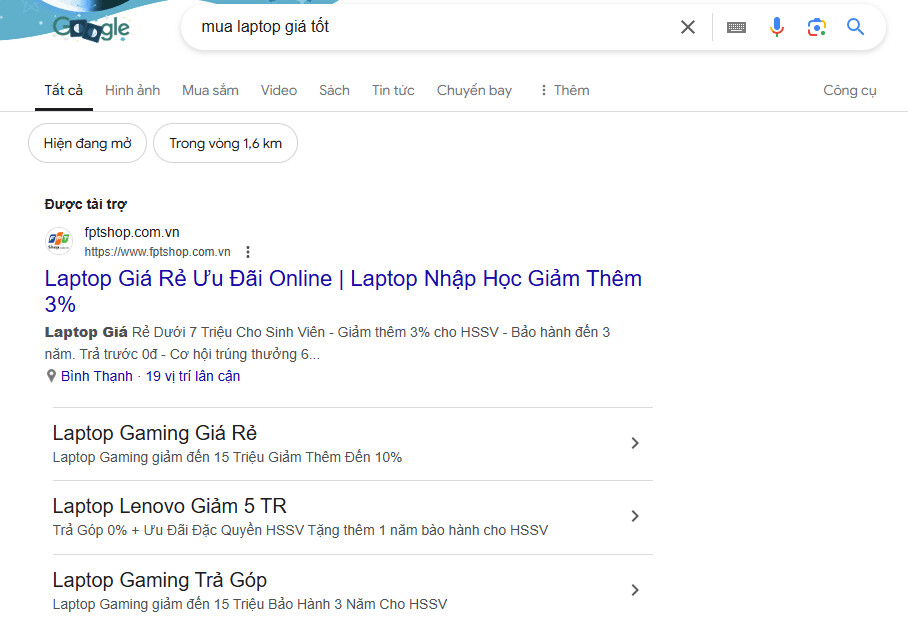Toggle the 'Trong vòng 1,6 km' filter chip
908x631 pixels.
(225, 143)
